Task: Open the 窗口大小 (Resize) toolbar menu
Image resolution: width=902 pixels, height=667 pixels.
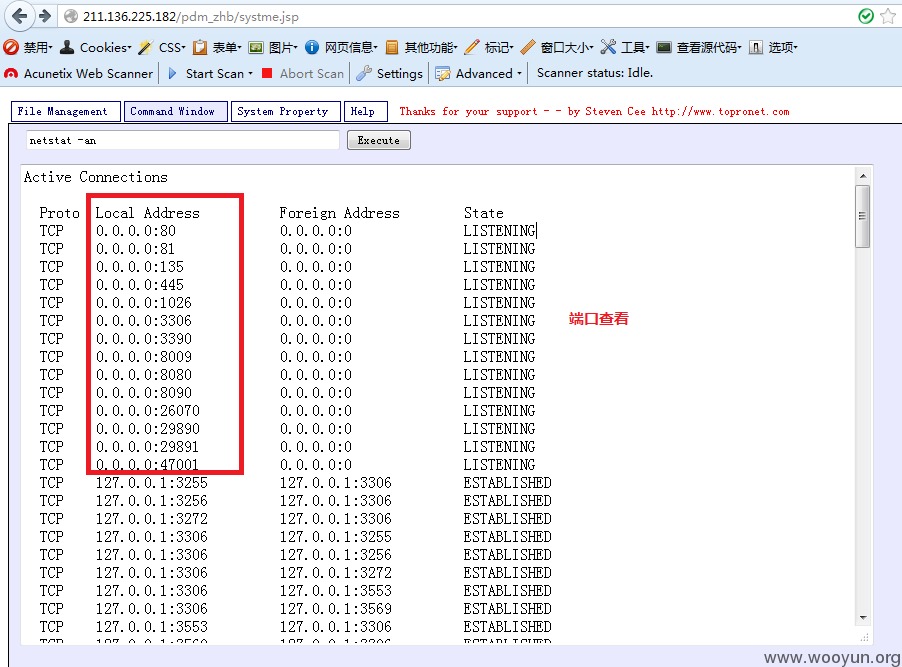Action: (567, 47)
